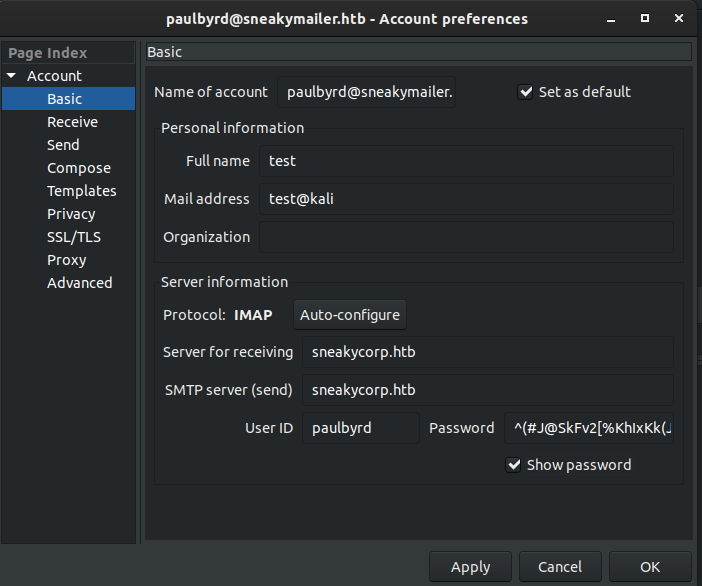Open the Proxy settings page
This screenshot has width=702, height=586.
pos(68,260)
